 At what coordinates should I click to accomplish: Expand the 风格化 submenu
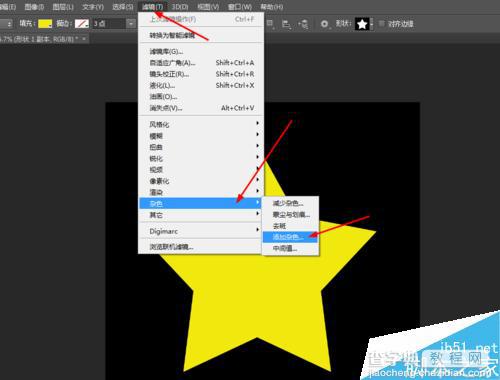point(201,124)
